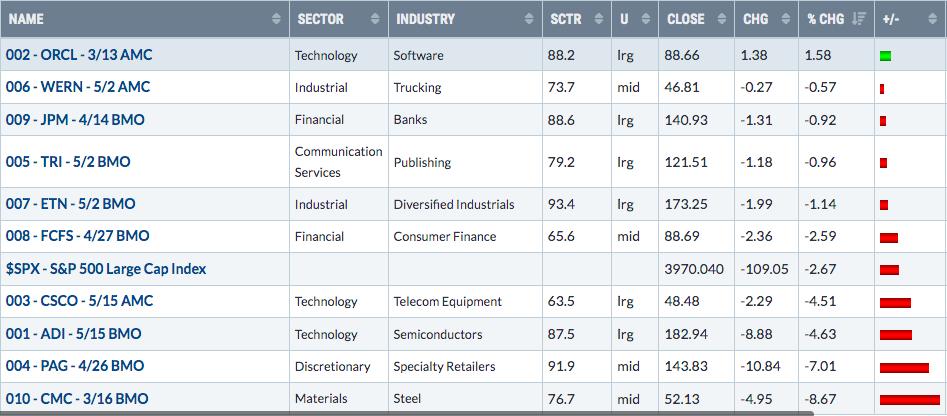Sort table by INDUSTRY arrows icon
The width and height of the screenshot is (947, 416).
tap(529, 19)
